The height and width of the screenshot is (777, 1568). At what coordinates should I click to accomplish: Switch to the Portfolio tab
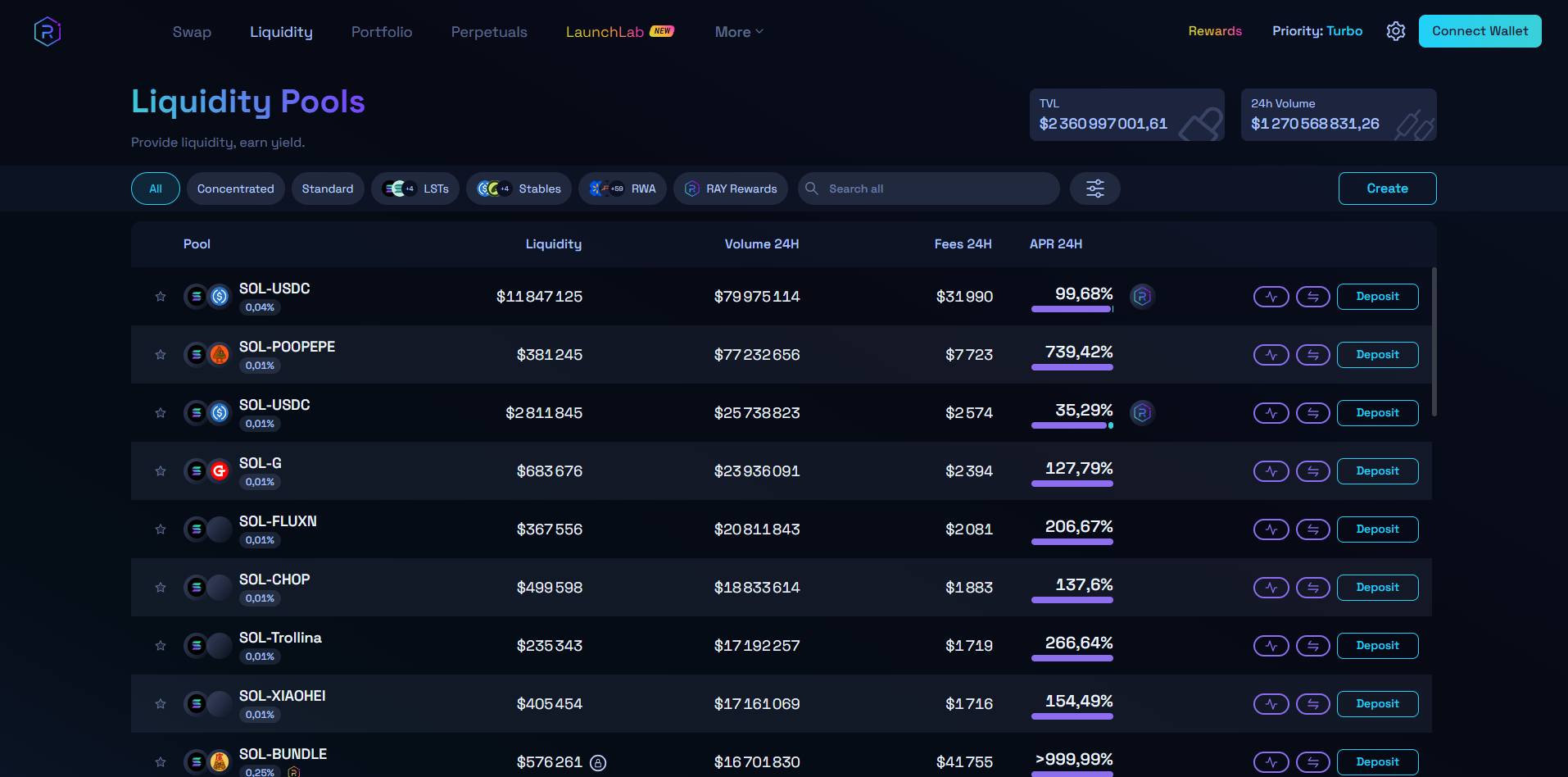tap(382, 32)
